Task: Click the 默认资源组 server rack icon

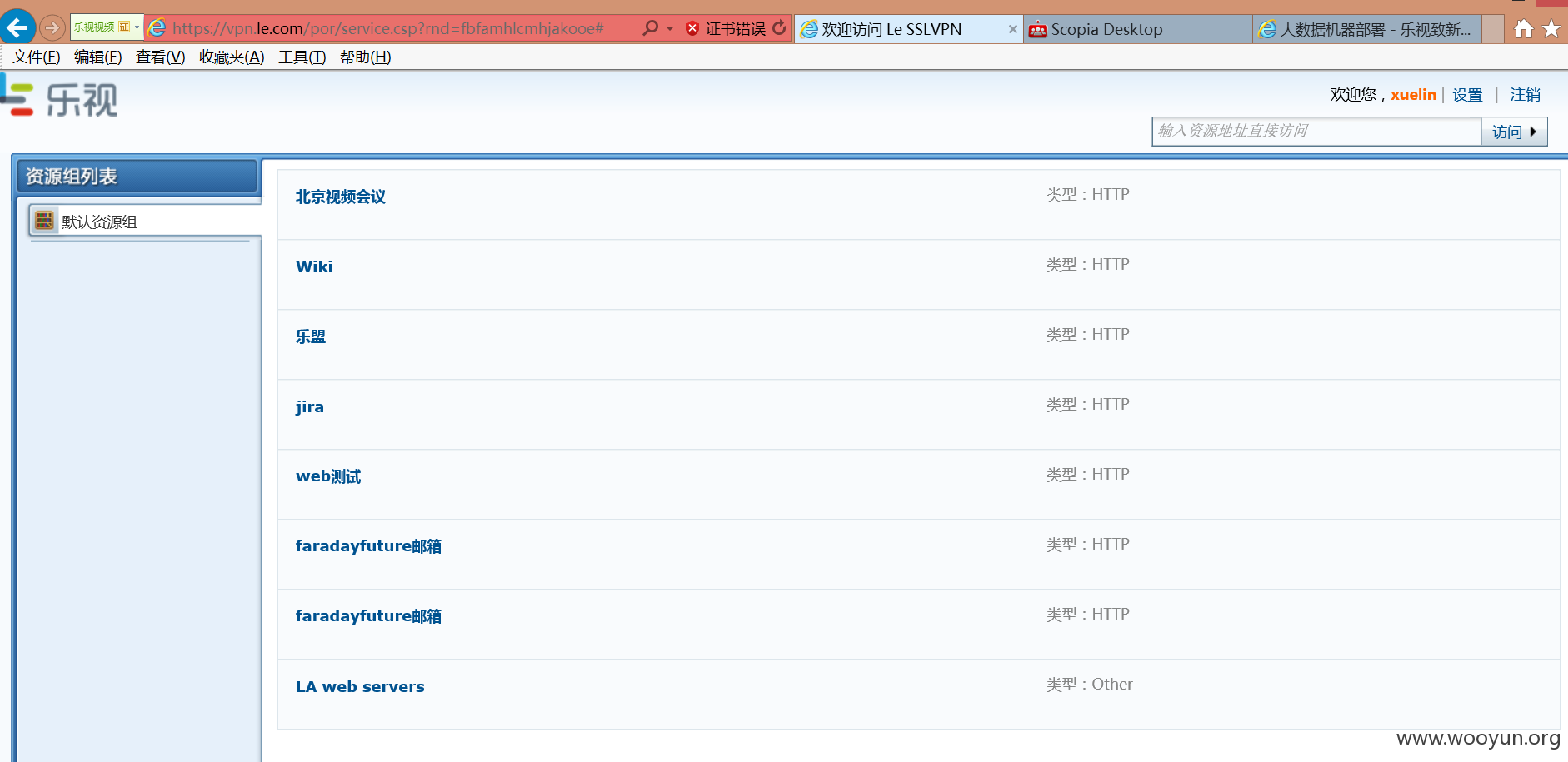Action: 44,220
